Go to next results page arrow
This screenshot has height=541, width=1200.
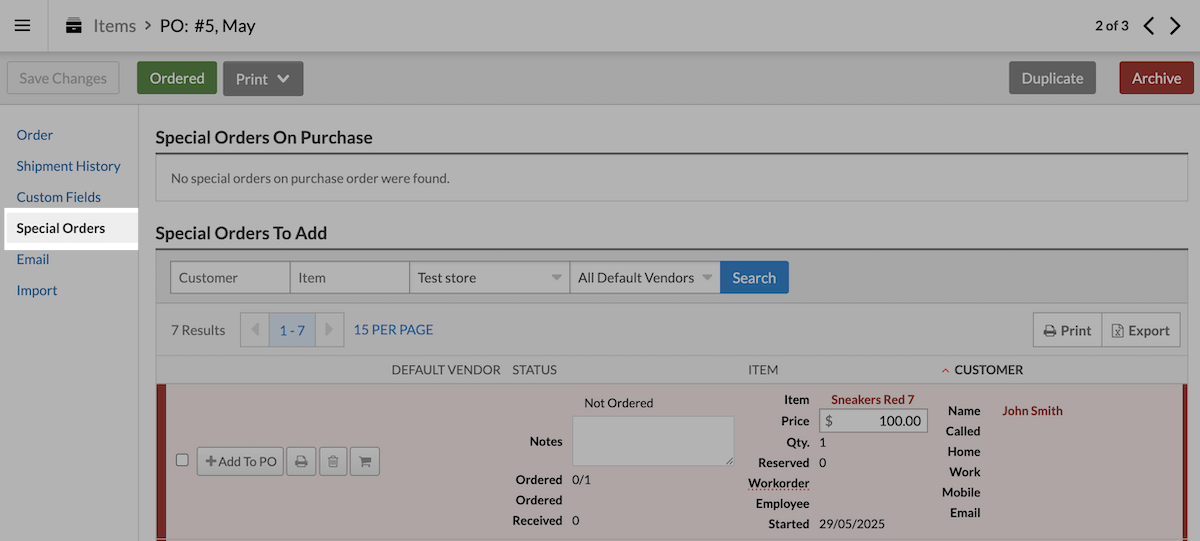point(330,330)
